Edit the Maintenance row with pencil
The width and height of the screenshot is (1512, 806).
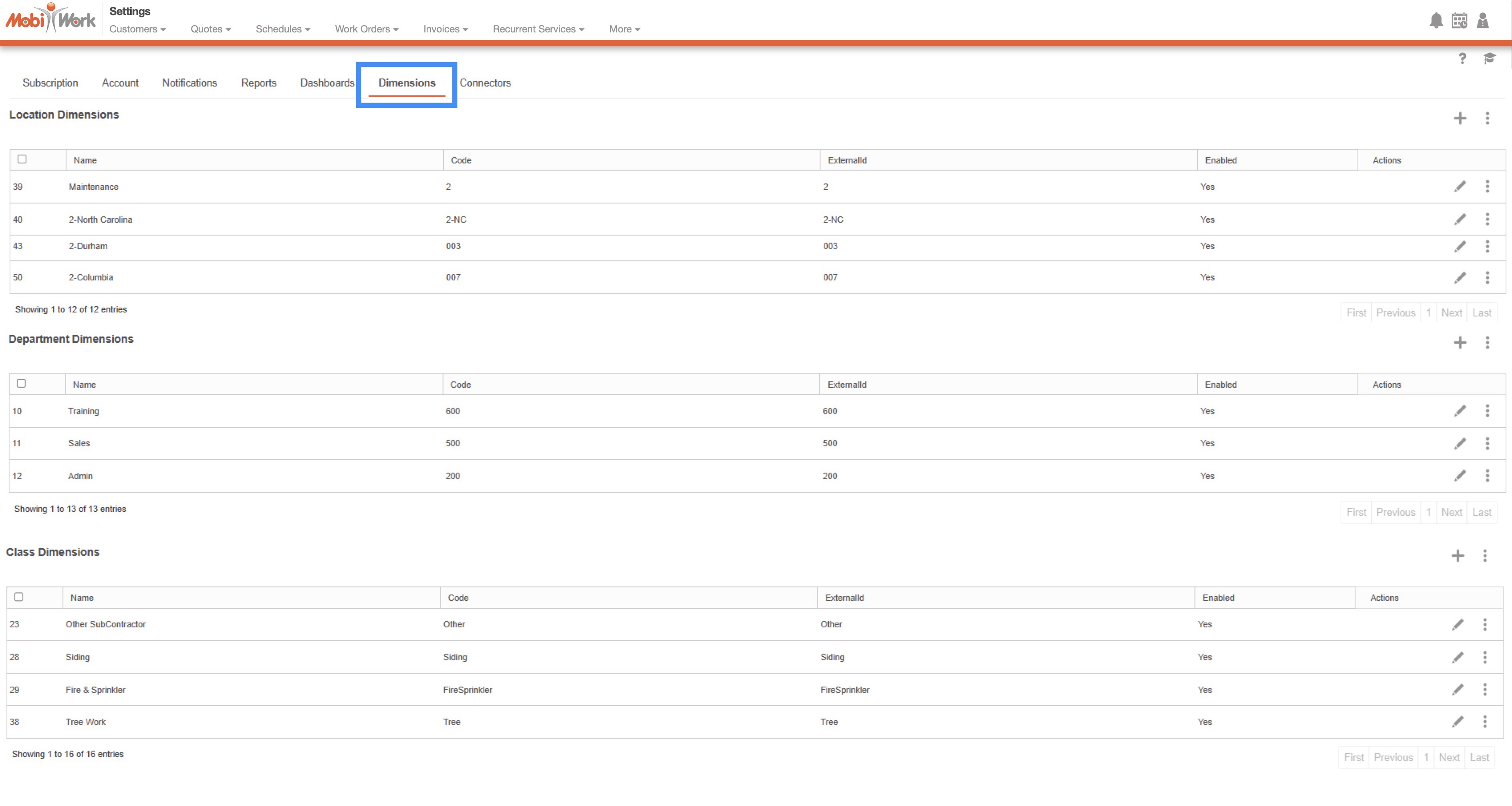point(1460,187)
